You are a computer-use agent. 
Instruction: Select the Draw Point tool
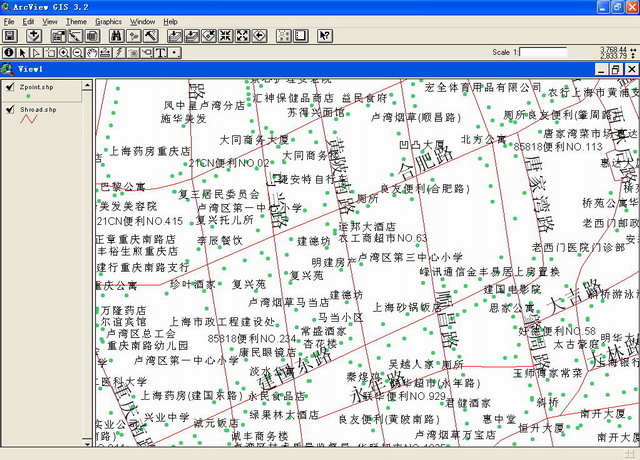click(x=175, y=53)
